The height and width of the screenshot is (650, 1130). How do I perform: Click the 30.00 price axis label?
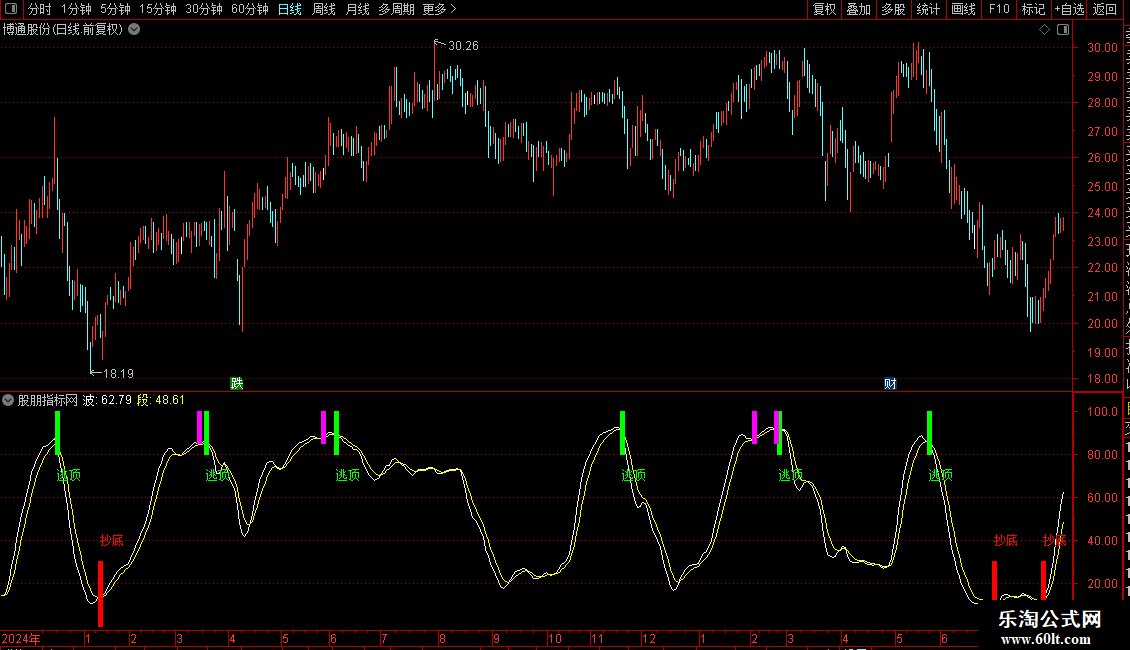(x=1102, y=48)
